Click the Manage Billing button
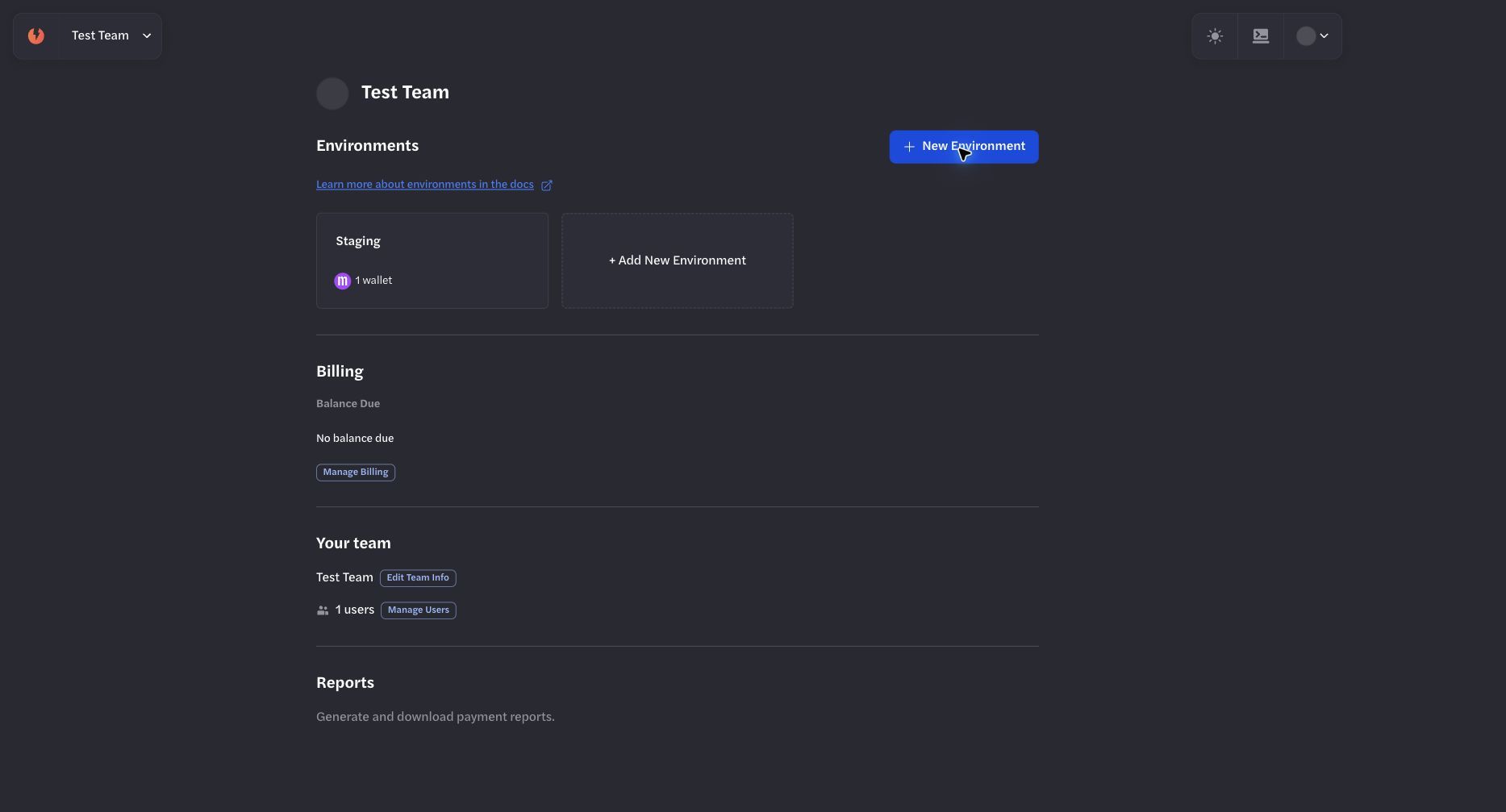 [356, 473]
